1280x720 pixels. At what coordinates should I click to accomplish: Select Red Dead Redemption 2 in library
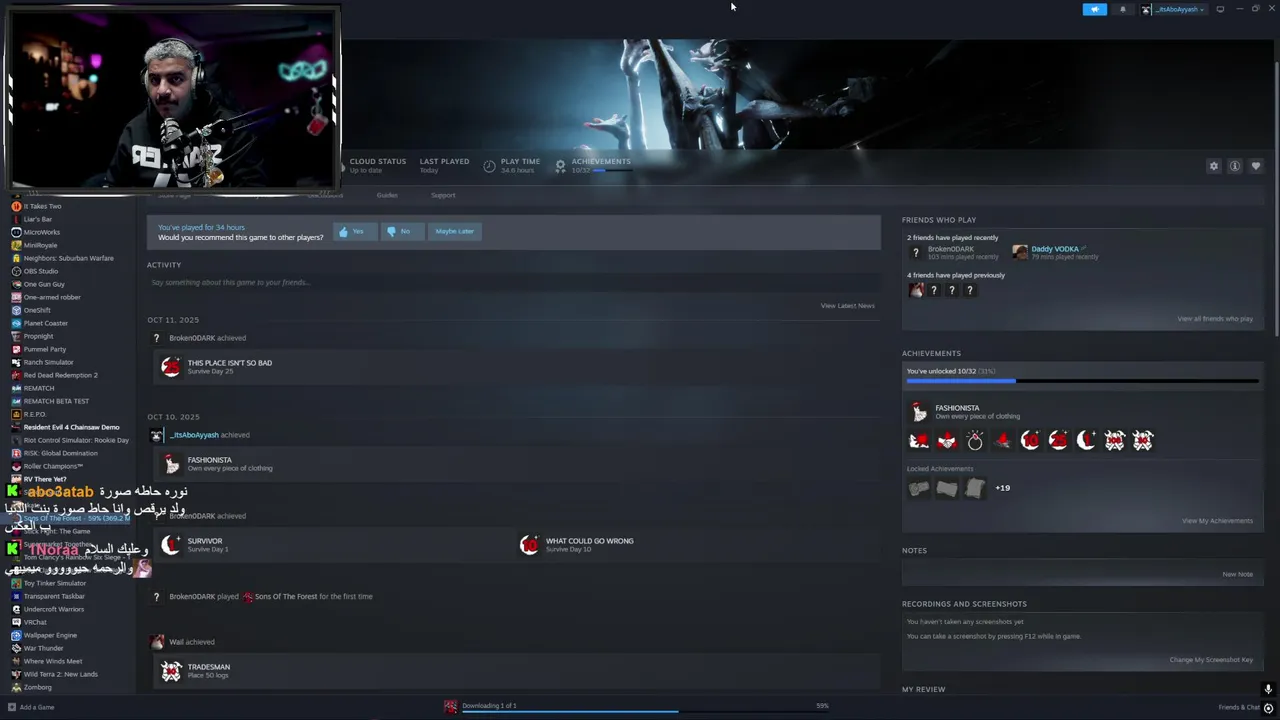(60, 375)
